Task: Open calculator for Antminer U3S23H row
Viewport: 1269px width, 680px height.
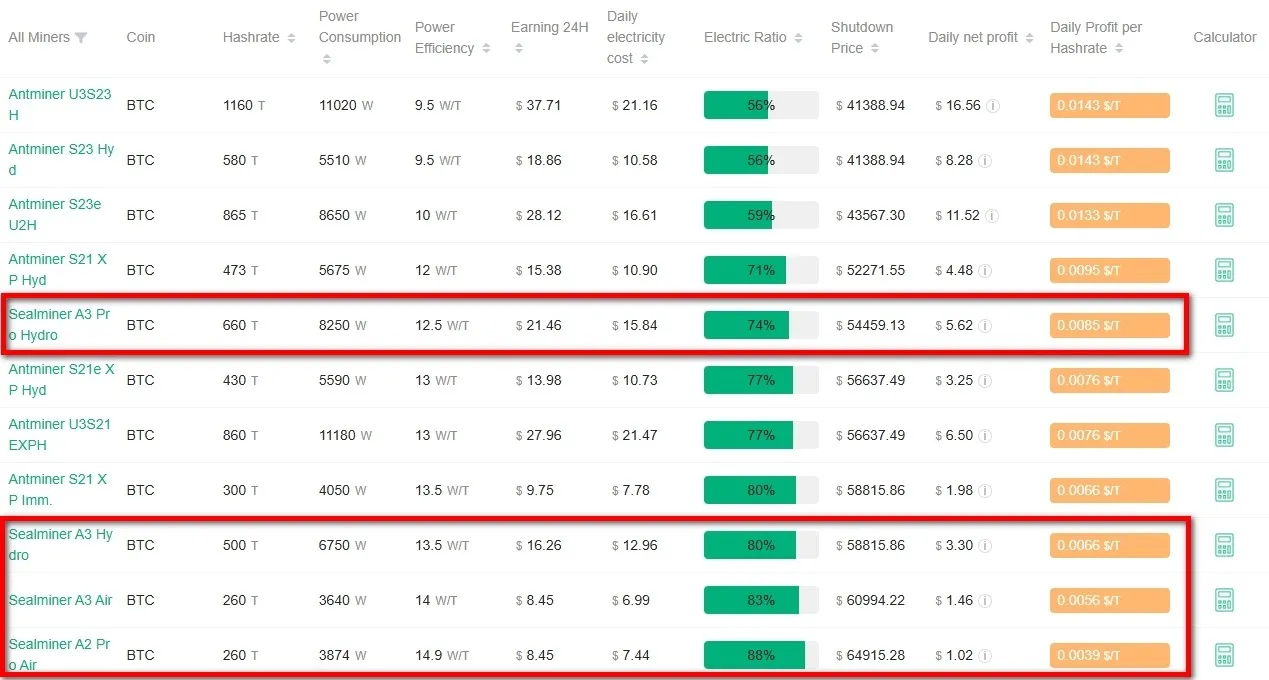Action: (x=1223, y=105)
